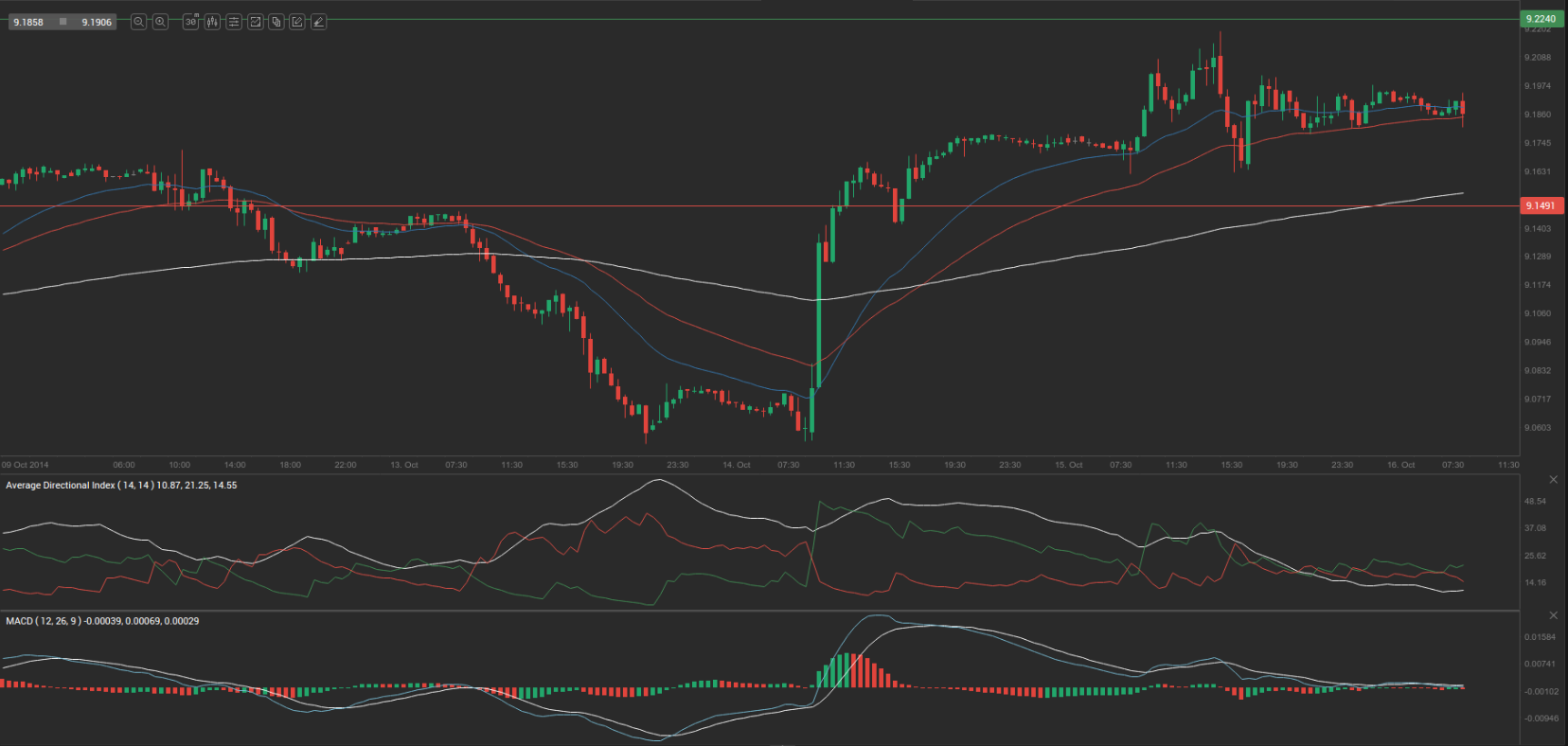This screenshot has height=746, width=1568.
Task: Open the indicators settings sliders icon
Action: (x=234, y=22)
